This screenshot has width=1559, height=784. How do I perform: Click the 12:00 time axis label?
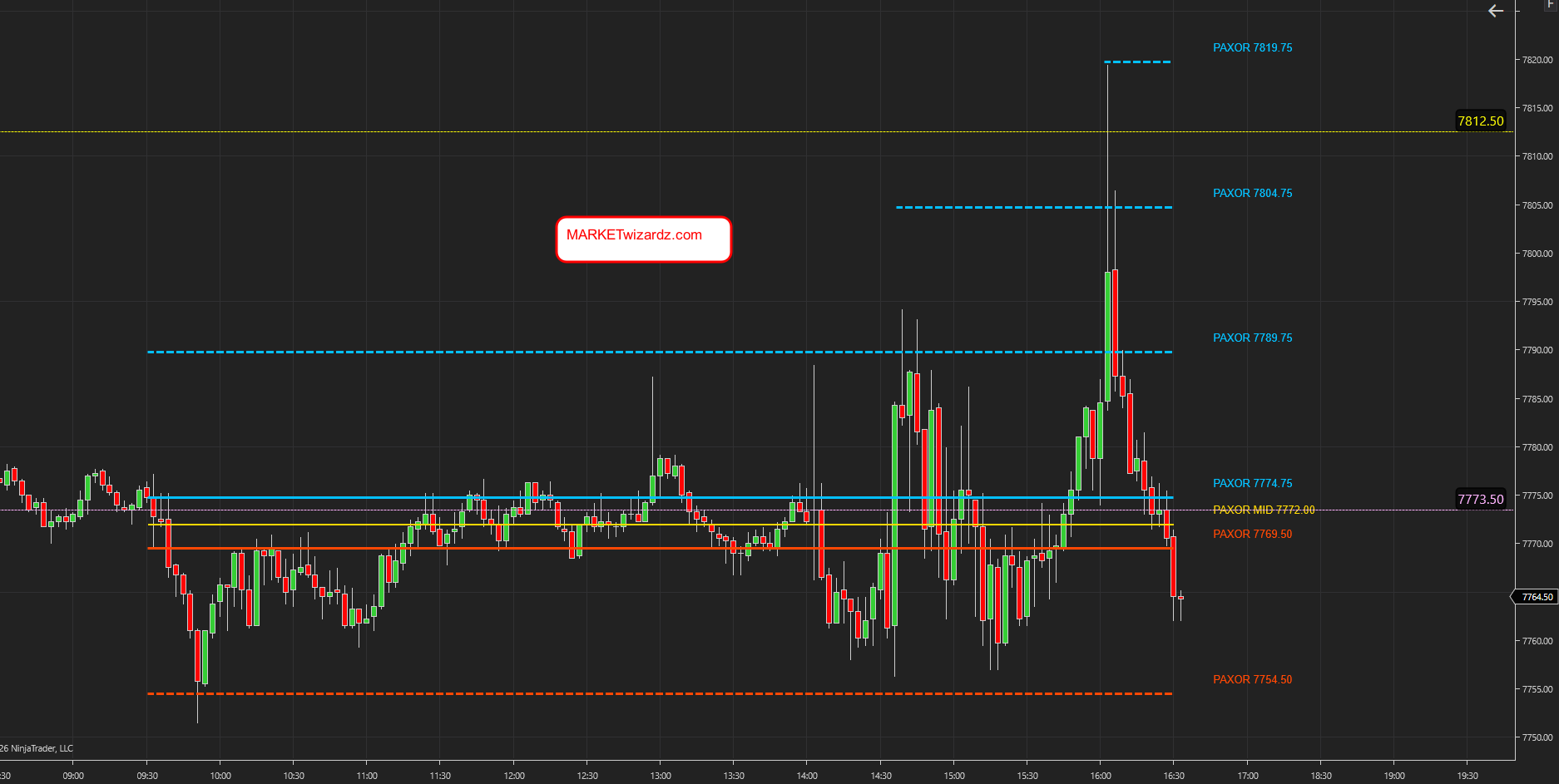tap(514, 776)
